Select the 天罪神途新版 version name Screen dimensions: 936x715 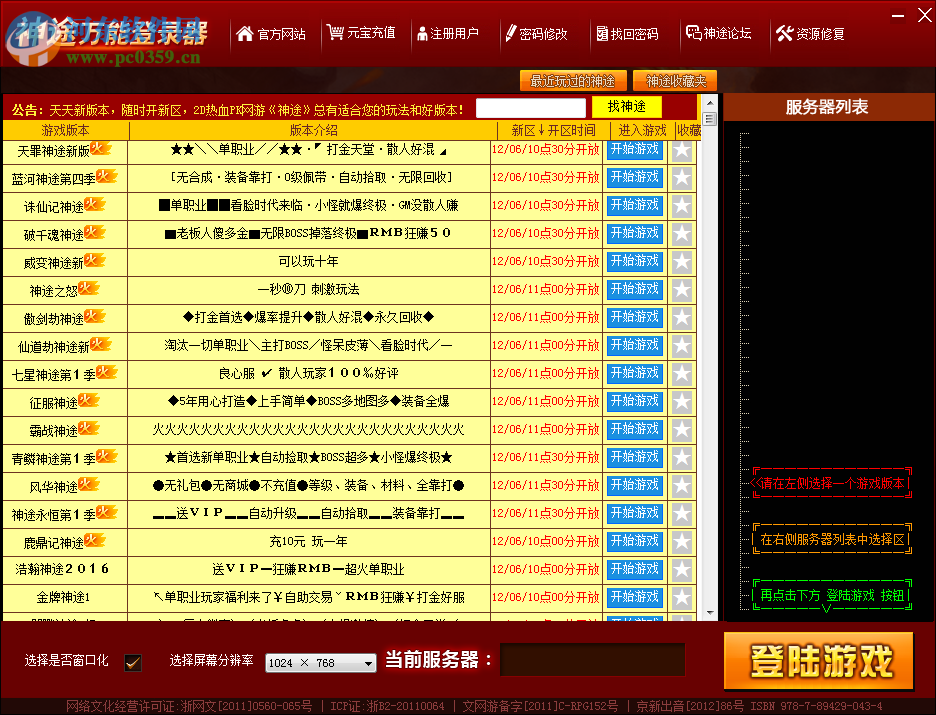coord(54,151)
